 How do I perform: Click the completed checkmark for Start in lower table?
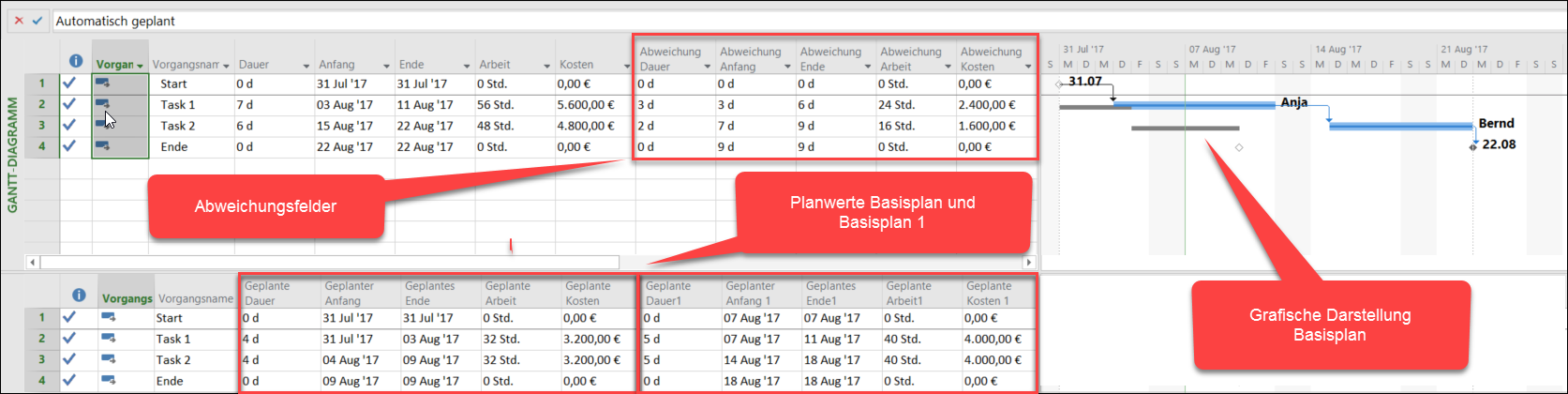coord(69,318)
